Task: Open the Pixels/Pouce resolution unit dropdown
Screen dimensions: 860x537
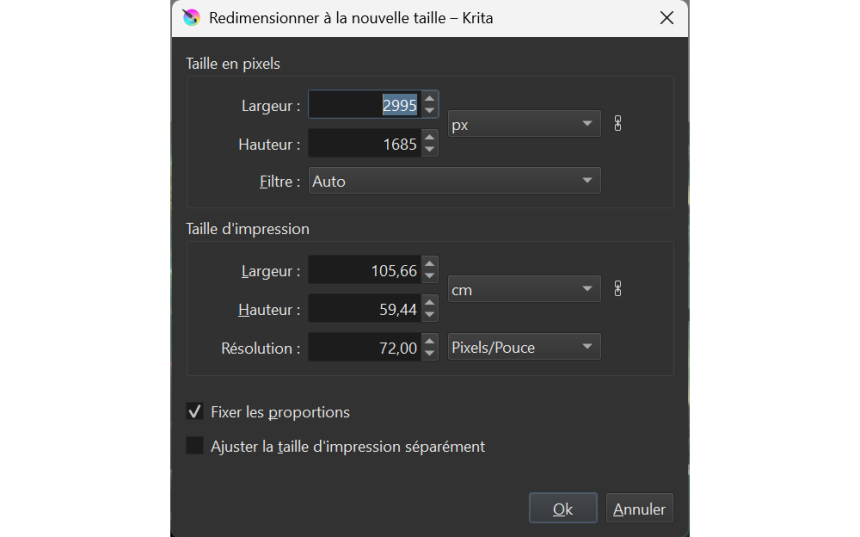Action: click(x=523, y=347)
